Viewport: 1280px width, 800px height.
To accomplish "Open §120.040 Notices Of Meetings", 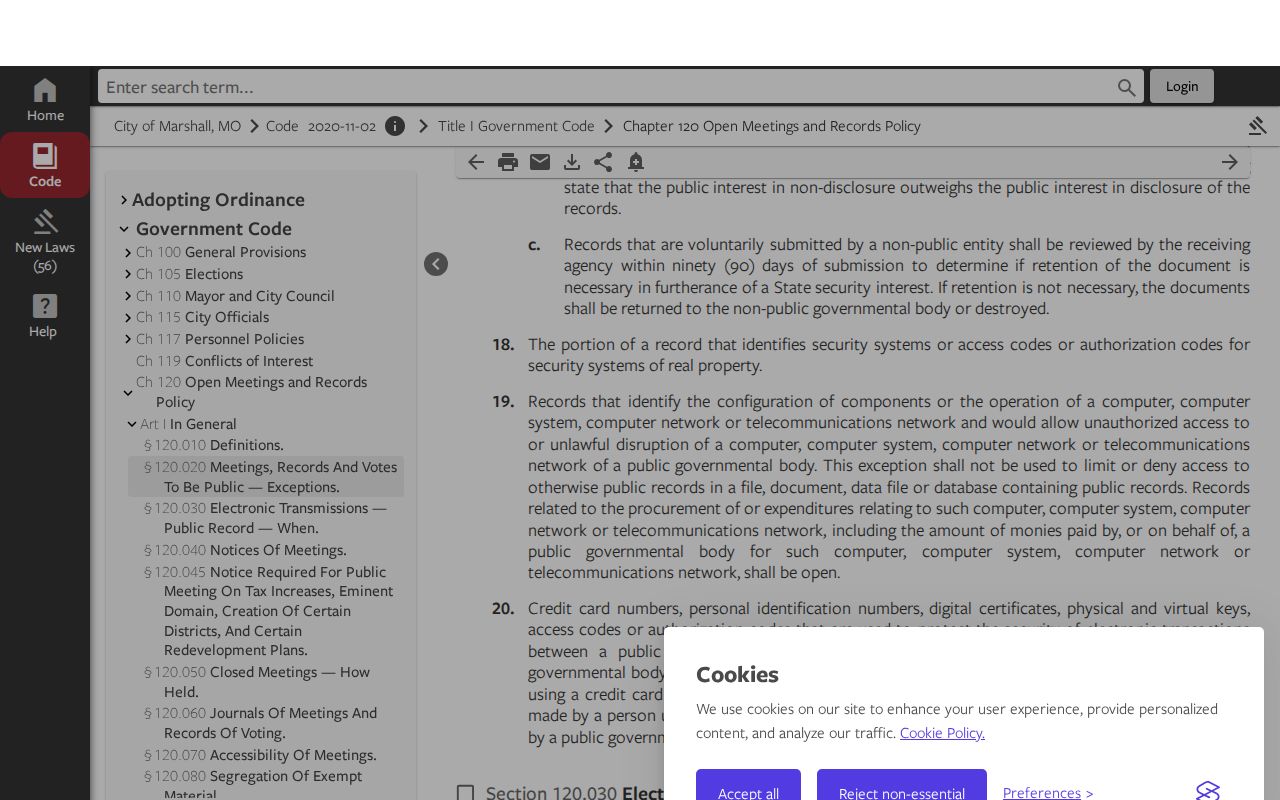I will point(245,550).
